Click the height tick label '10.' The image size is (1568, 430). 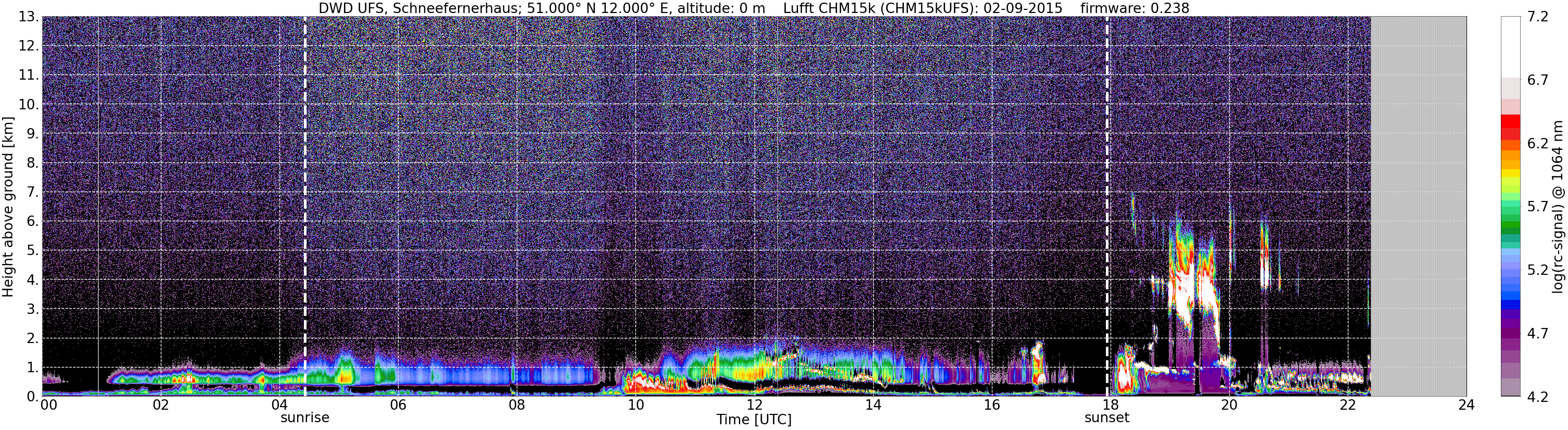29,105
